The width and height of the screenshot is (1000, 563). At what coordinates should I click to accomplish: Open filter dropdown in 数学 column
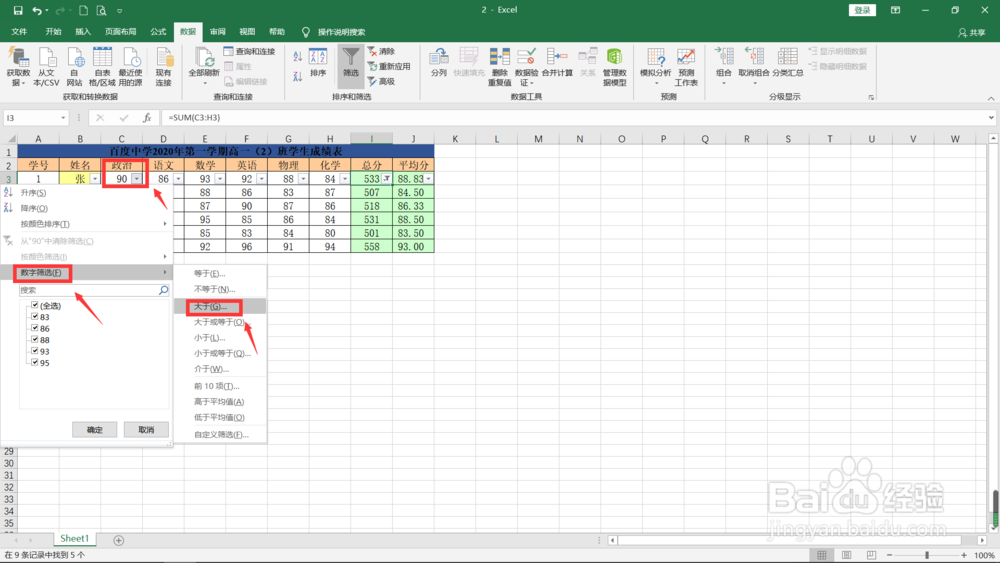pyautogui.click(x=220, y=179)
